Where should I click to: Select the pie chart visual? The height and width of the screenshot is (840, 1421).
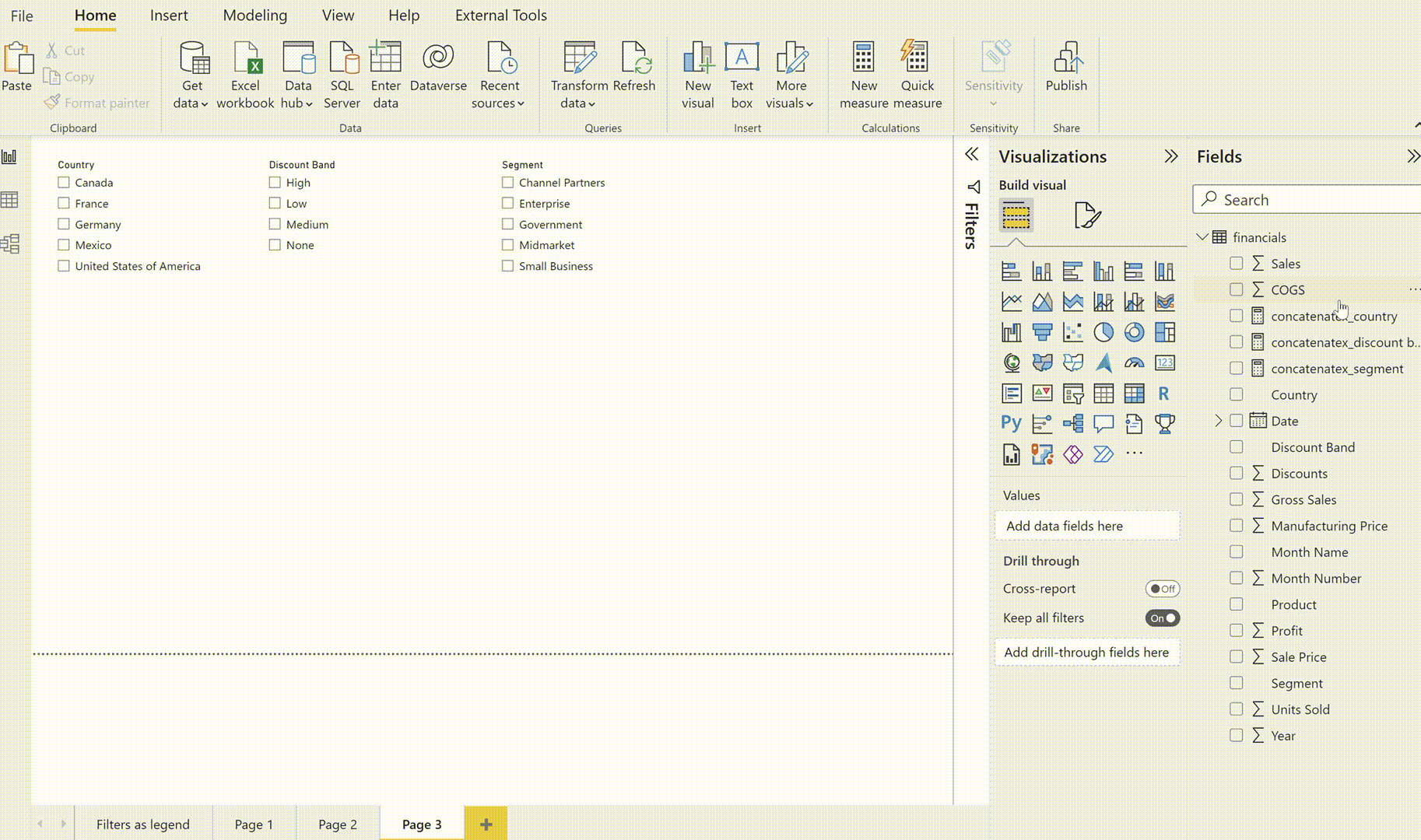1103,332
